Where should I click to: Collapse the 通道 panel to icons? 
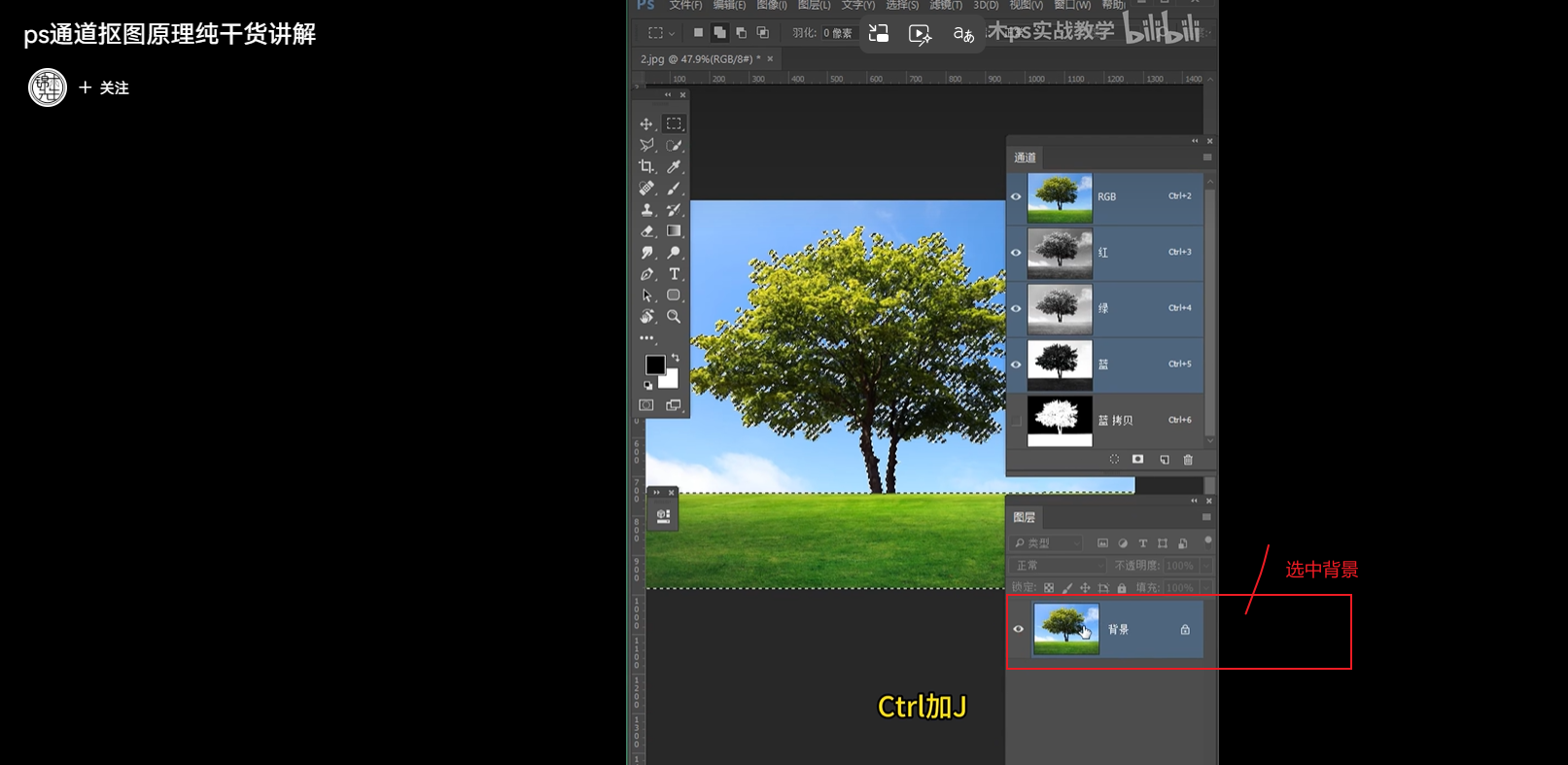click(1195, 141)
